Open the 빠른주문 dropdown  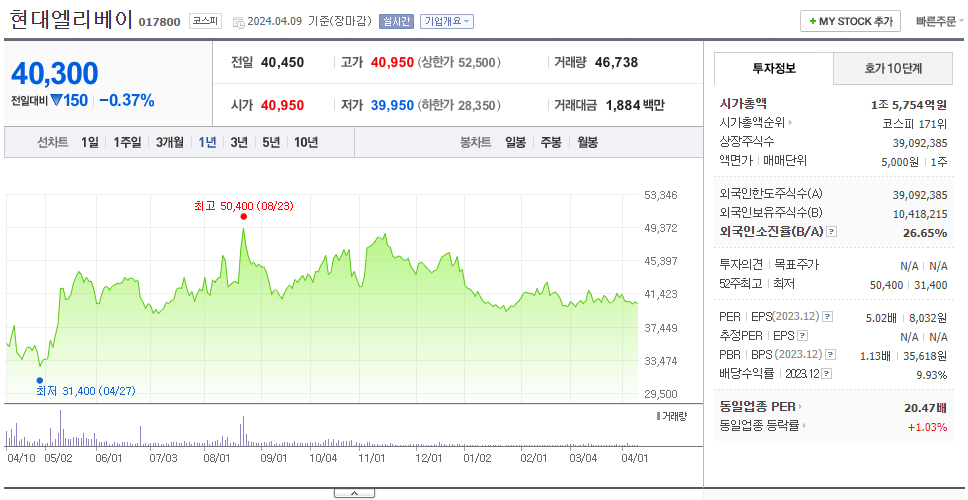coord(940,22)
